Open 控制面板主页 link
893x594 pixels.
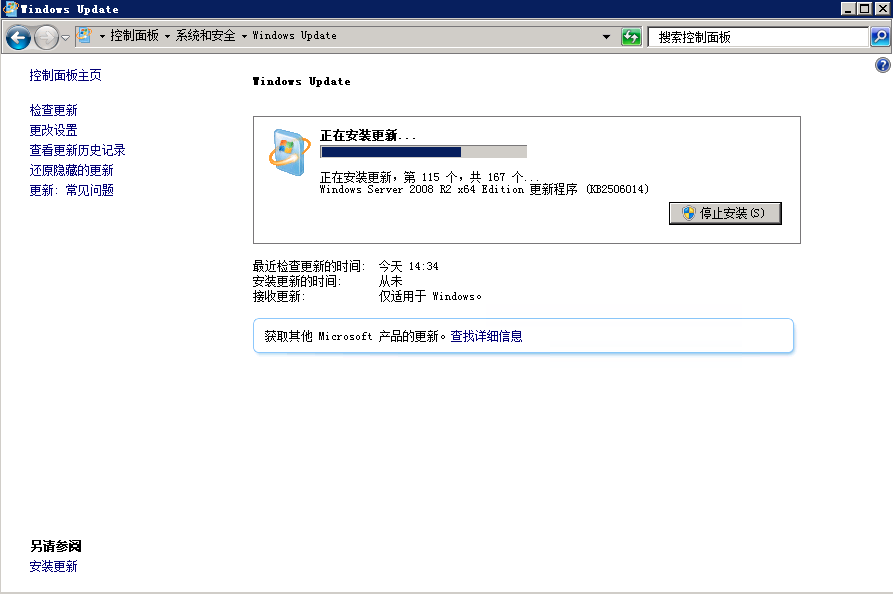pyautogui.click(x=65, y=75)
